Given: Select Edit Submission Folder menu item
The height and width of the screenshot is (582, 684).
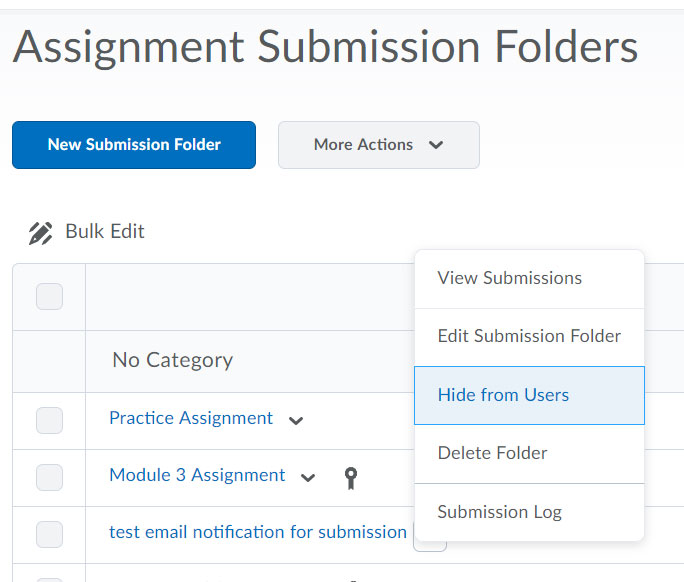Looking at the screenshot, I should tap(529, 336).
